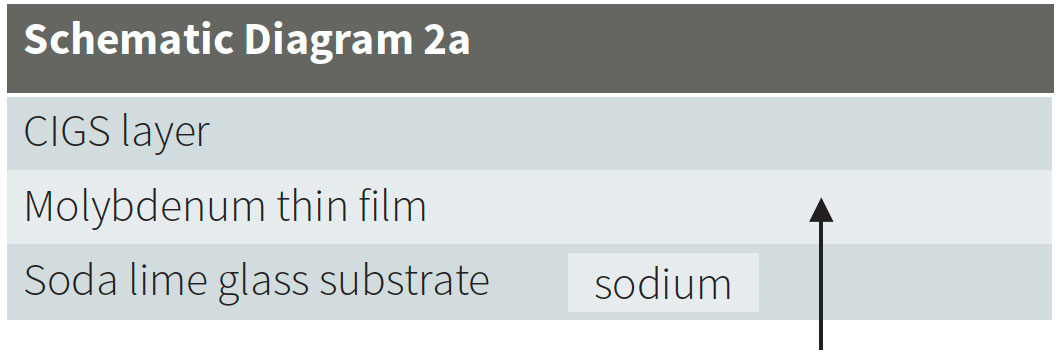The height and width of the screenshot is (360, 1060).
Task: Click the upward arrow's arrowhead
Action: coord(821,209)
